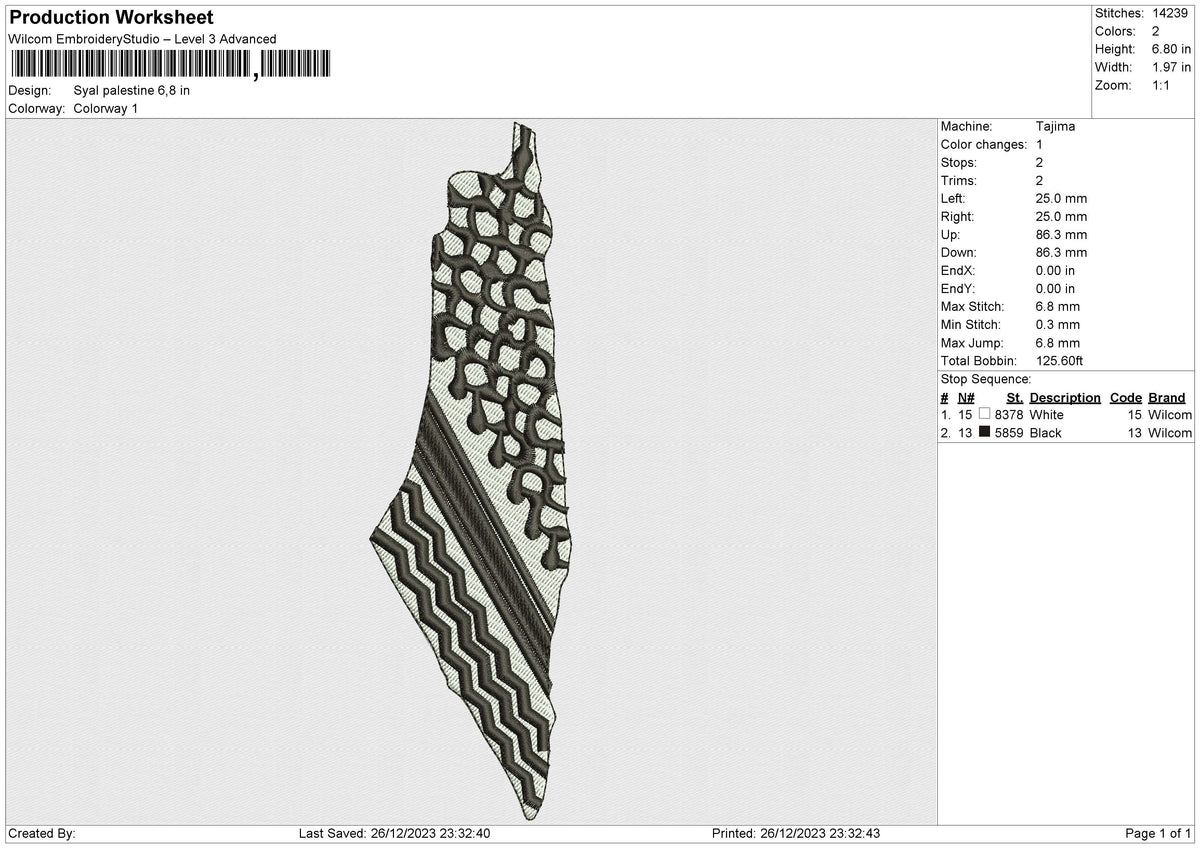The image size is (1200, 848).
Task: Click the Printed timestamp in footer
Action: pos(796,833)
